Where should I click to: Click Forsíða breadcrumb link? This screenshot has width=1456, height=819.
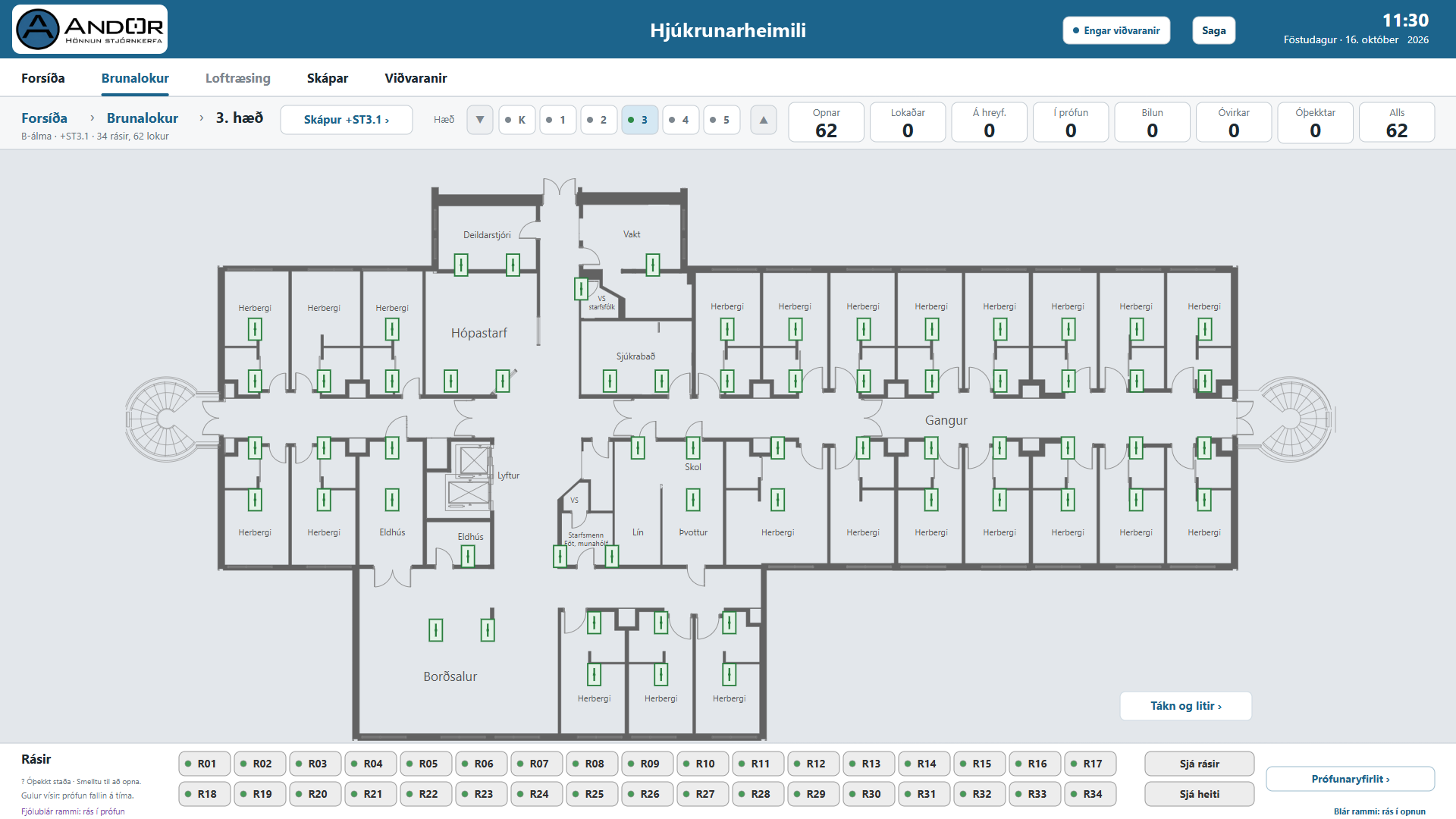[x=44, y=118]
